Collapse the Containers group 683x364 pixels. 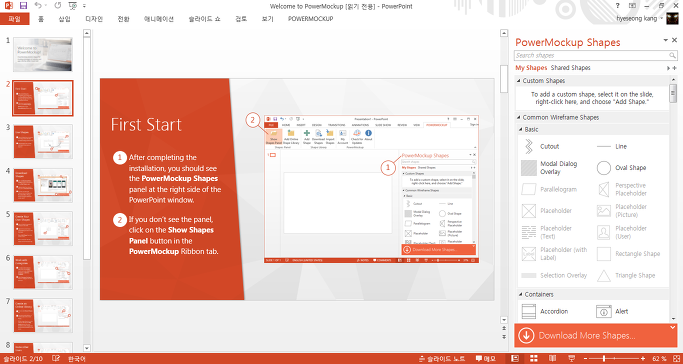tap(521, 294)
